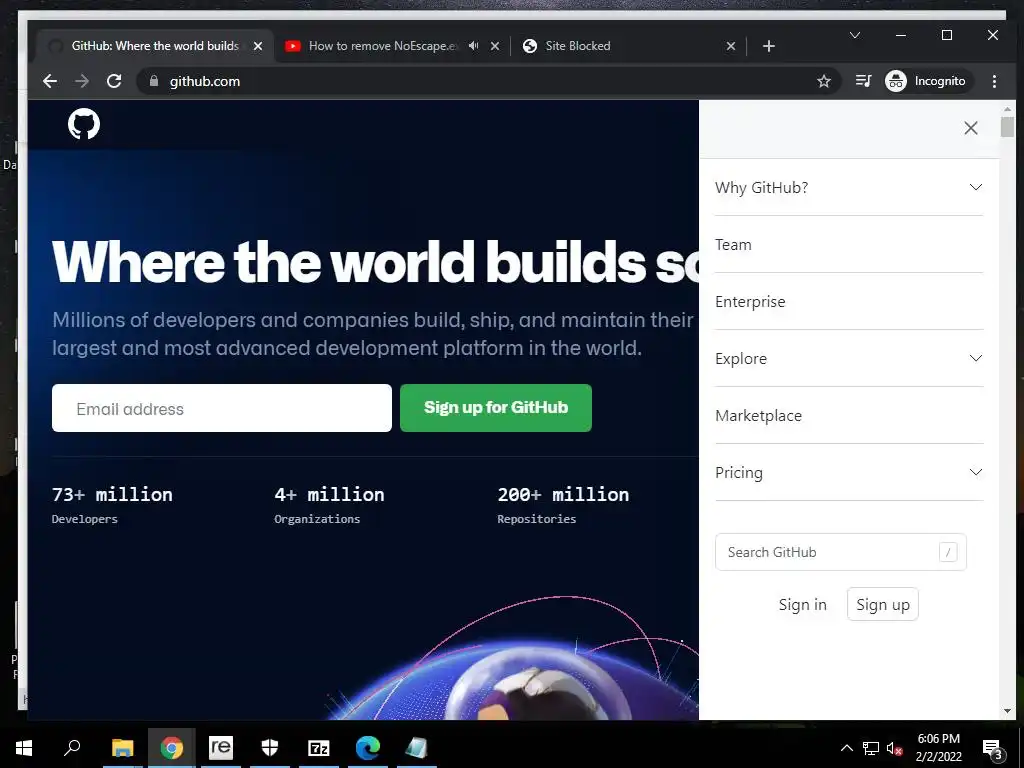This screenshot has height=768, width=1024.
Task: View site info via padlock icon
Action: (x=154, y=81)
